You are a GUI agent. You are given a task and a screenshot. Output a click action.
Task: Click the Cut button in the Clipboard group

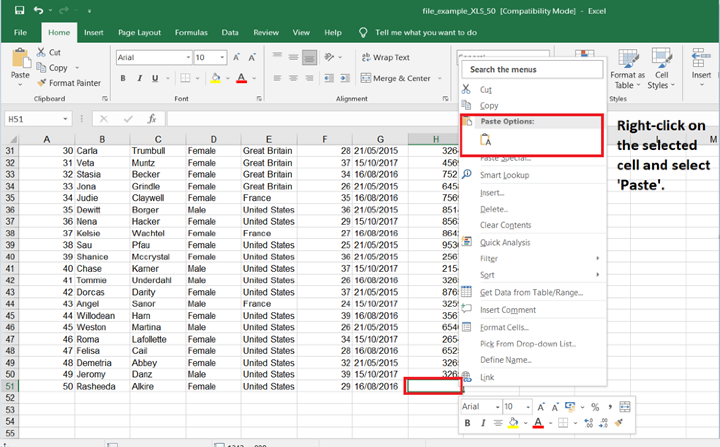[48, 52]
